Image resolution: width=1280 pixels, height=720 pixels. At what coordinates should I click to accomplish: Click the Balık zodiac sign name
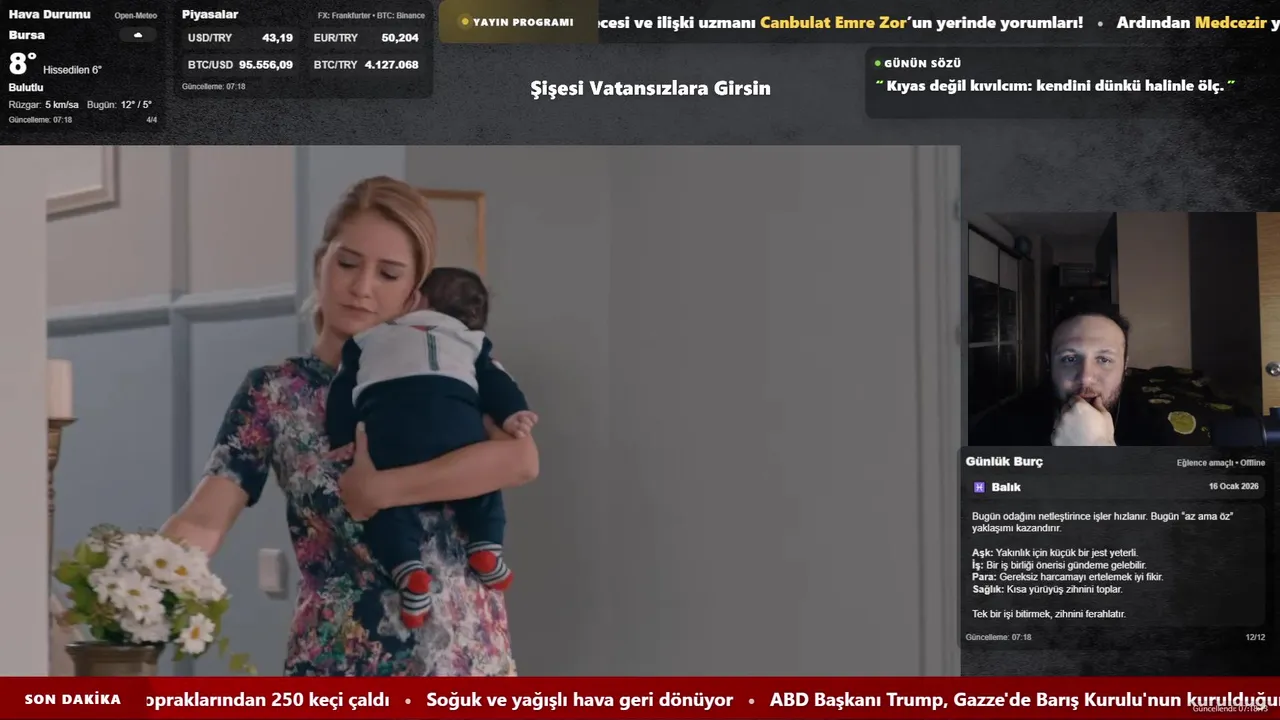(x=1006, y=487)
